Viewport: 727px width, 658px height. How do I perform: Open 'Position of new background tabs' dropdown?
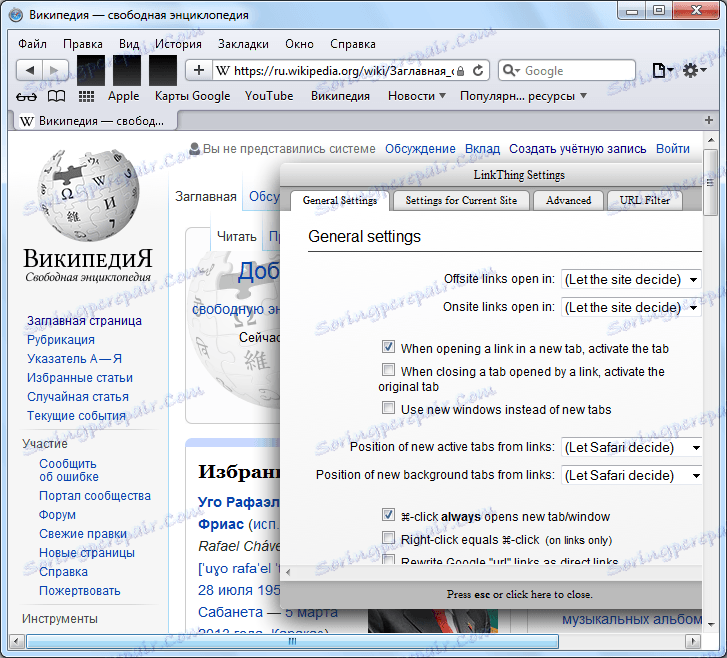[631, 475]
